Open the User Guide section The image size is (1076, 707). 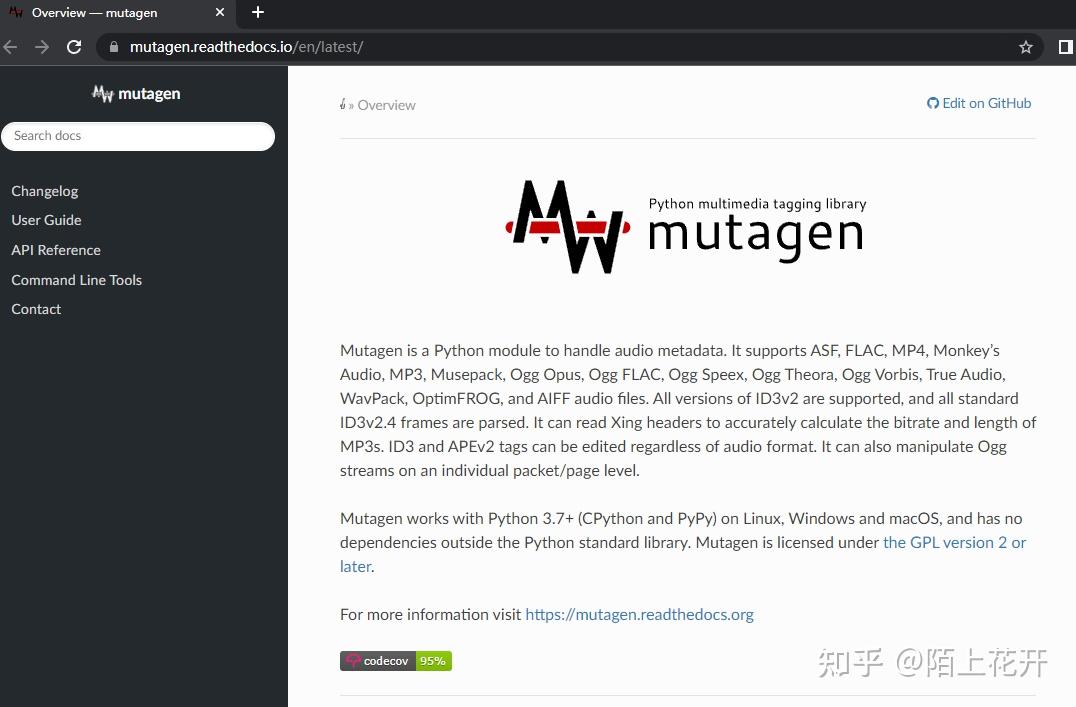(46, 220)
